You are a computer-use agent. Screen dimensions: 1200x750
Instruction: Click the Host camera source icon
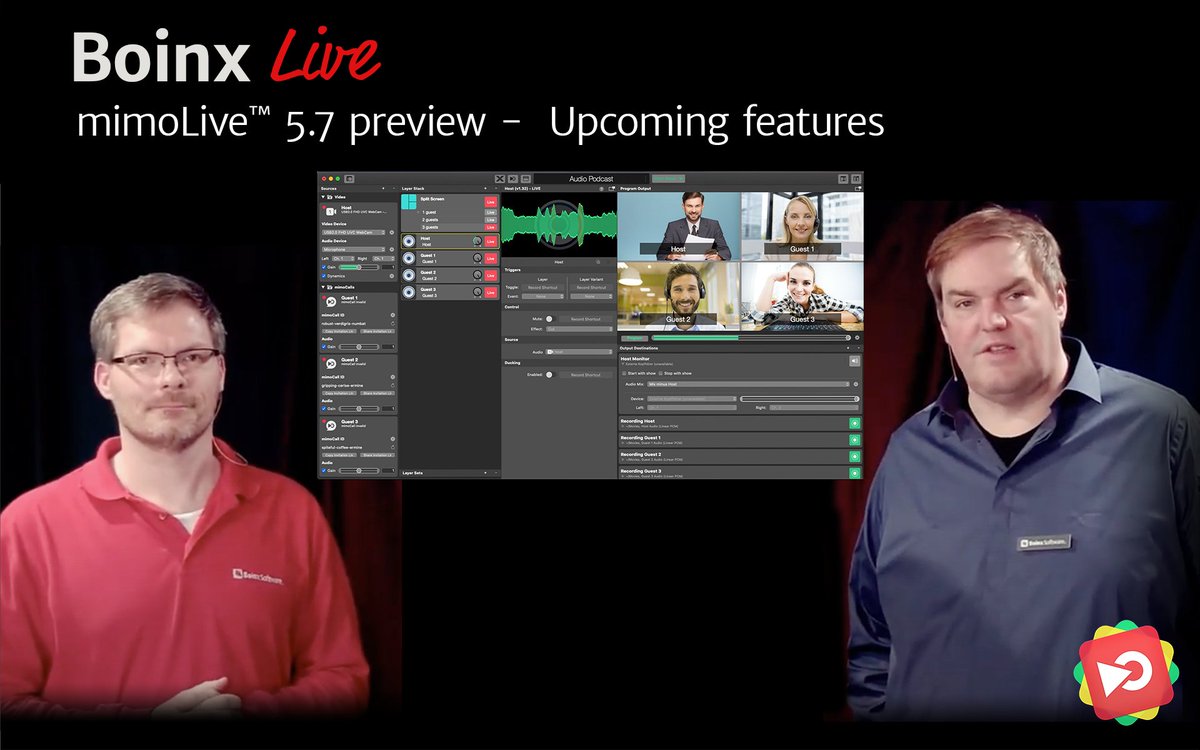331,211
